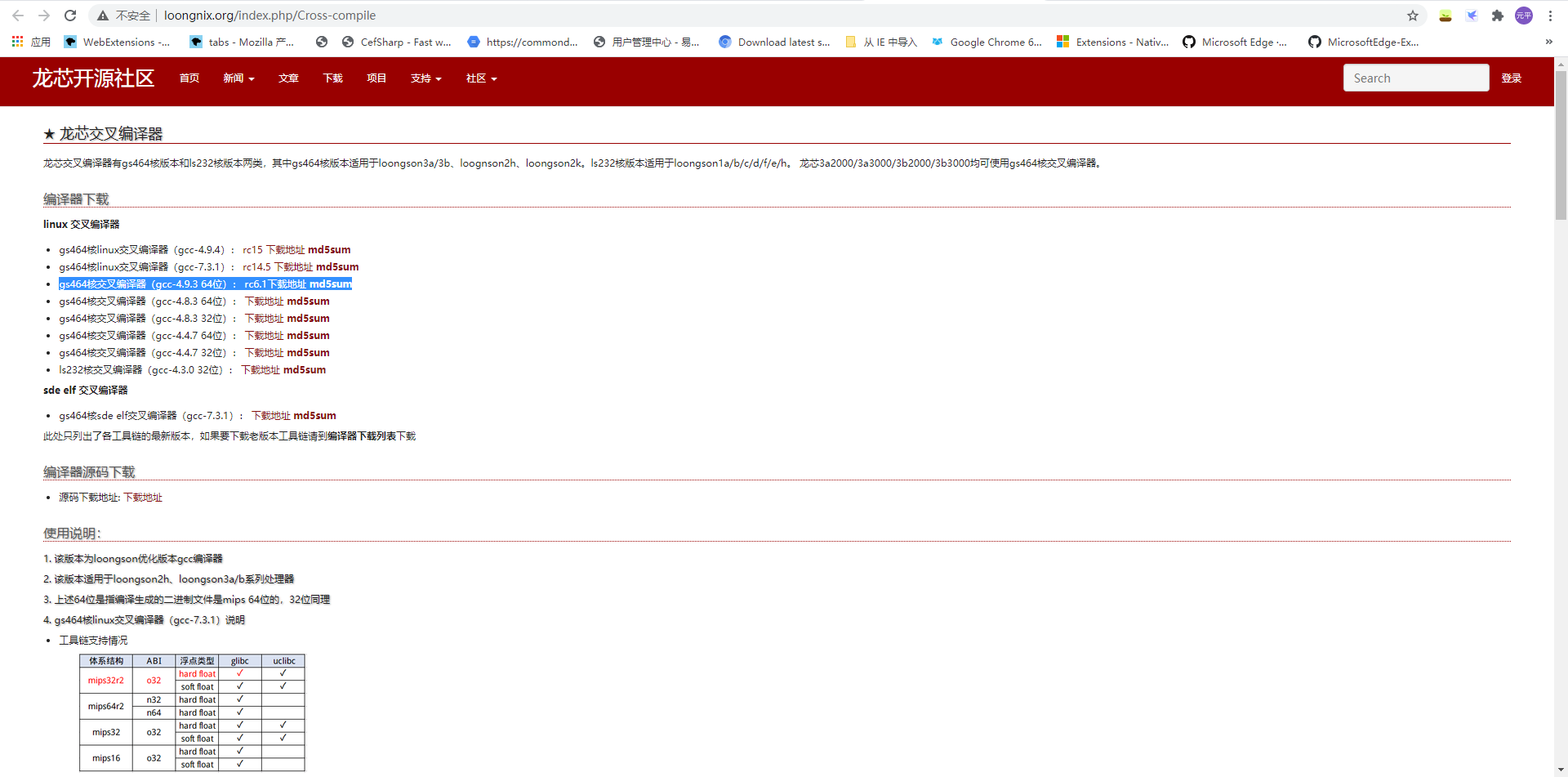Click the not-secure warning triangle icon
Screen dimensions: 1568x777
102,16
